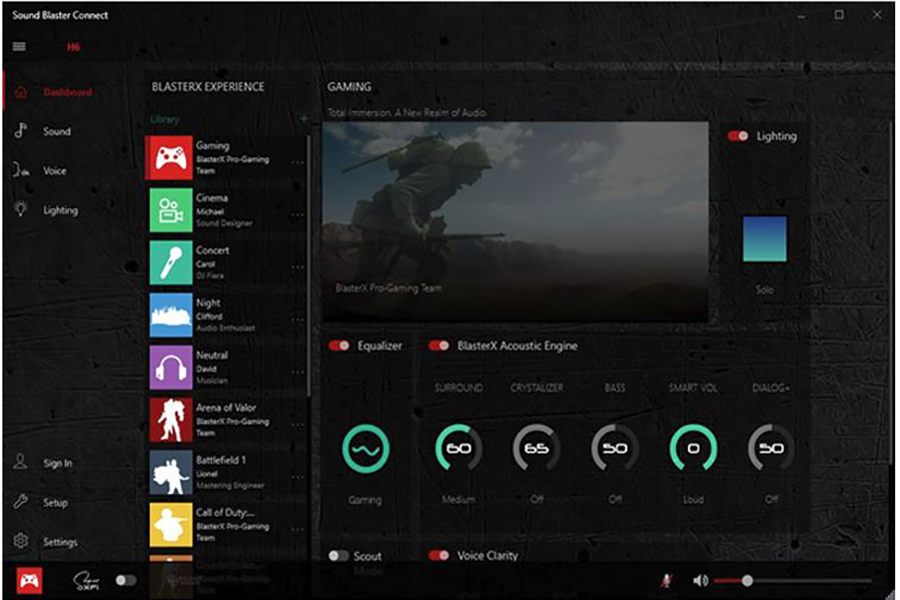
Task: Open options dots for Night profile
Action: pyautogui.click(x=297, y=319)
